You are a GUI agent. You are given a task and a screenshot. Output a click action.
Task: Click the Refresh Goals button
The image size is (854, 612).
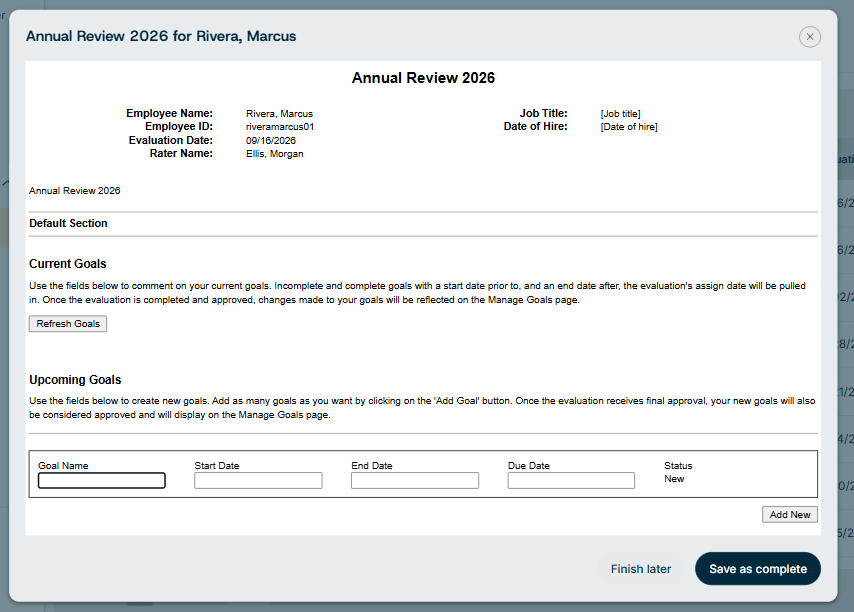pos(68,323)
